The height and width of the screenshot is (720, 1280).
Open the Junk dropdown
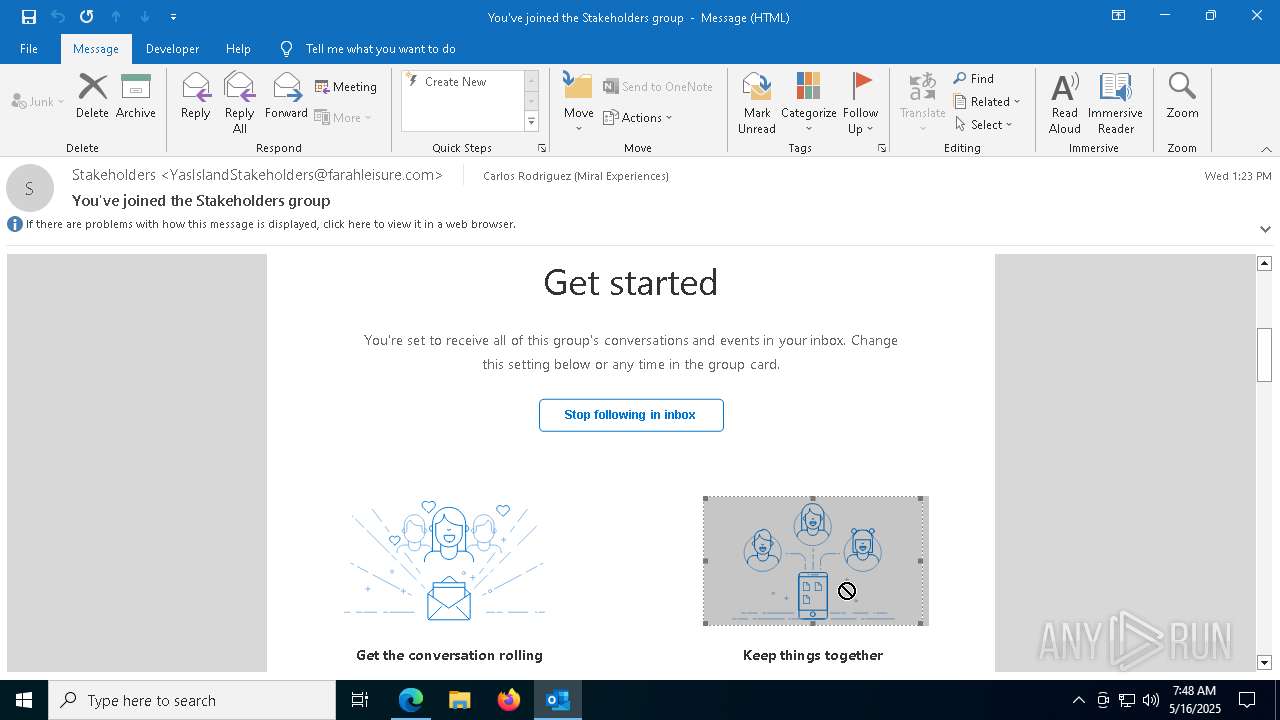tap(38, 102)
